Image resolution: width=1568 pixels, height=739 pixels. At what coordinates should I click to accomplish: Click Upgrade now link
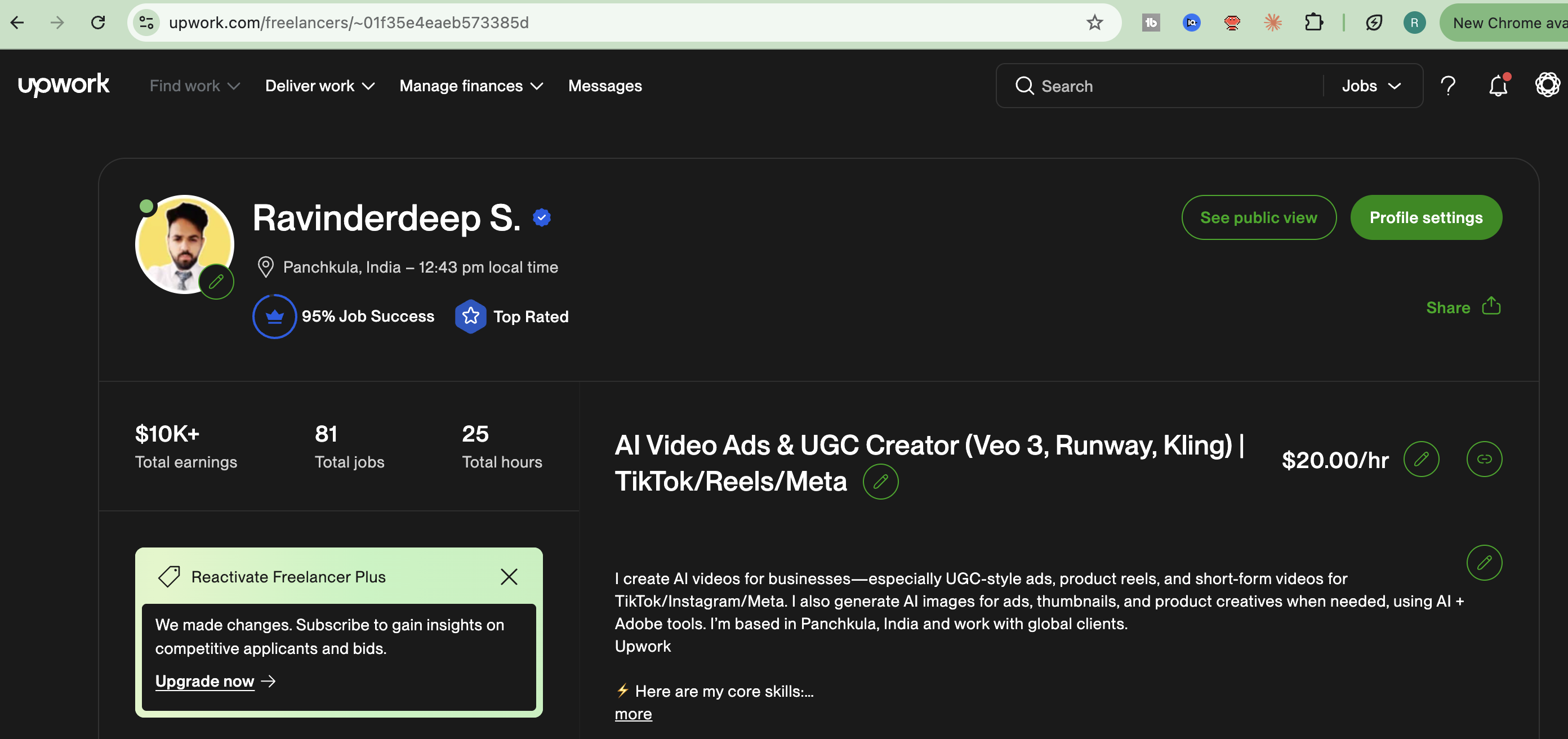click(215, 681)
